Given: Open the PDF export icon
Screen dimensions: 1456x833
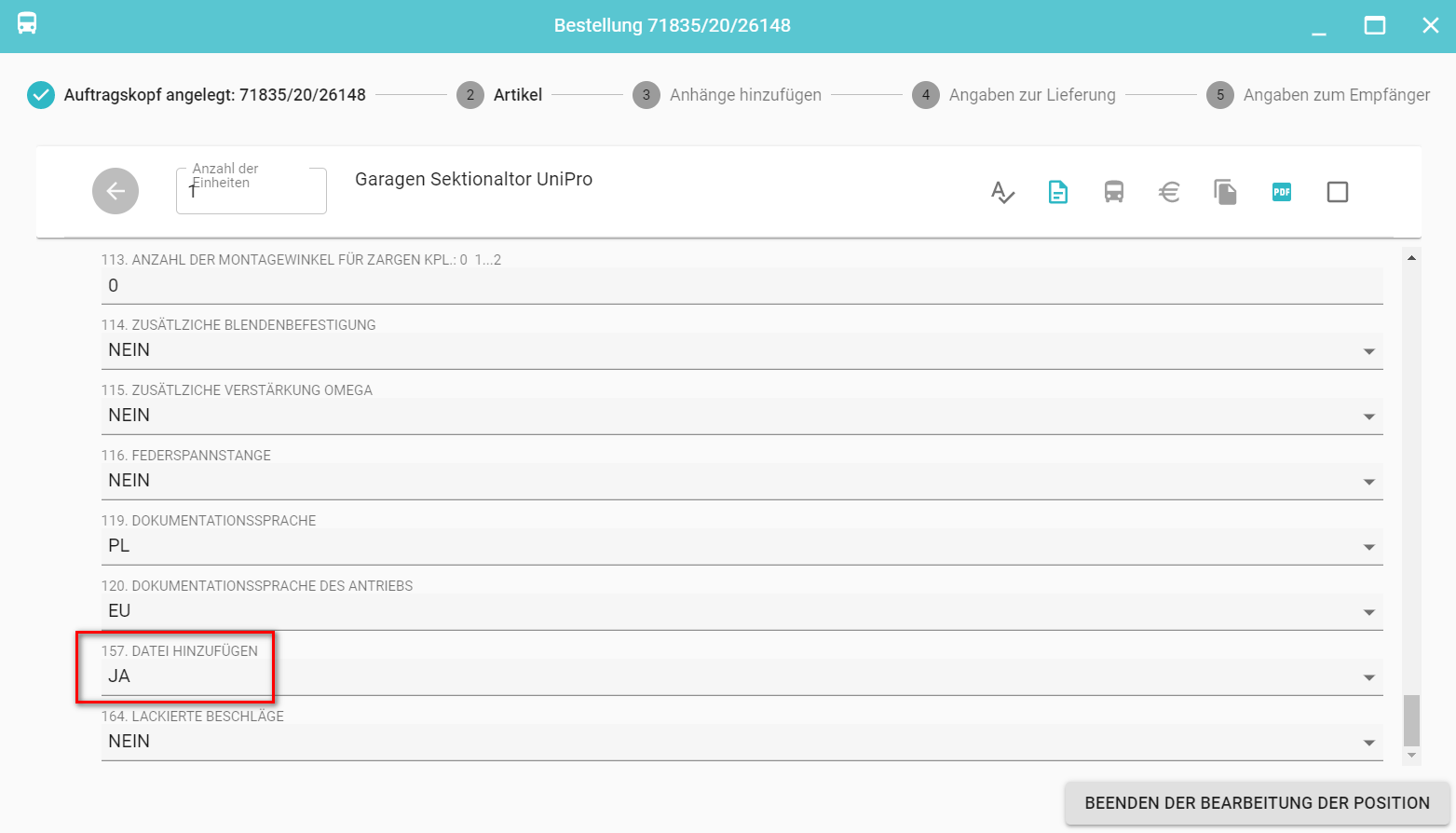Looking at the screenshot, I should [x=1282, y=192].
